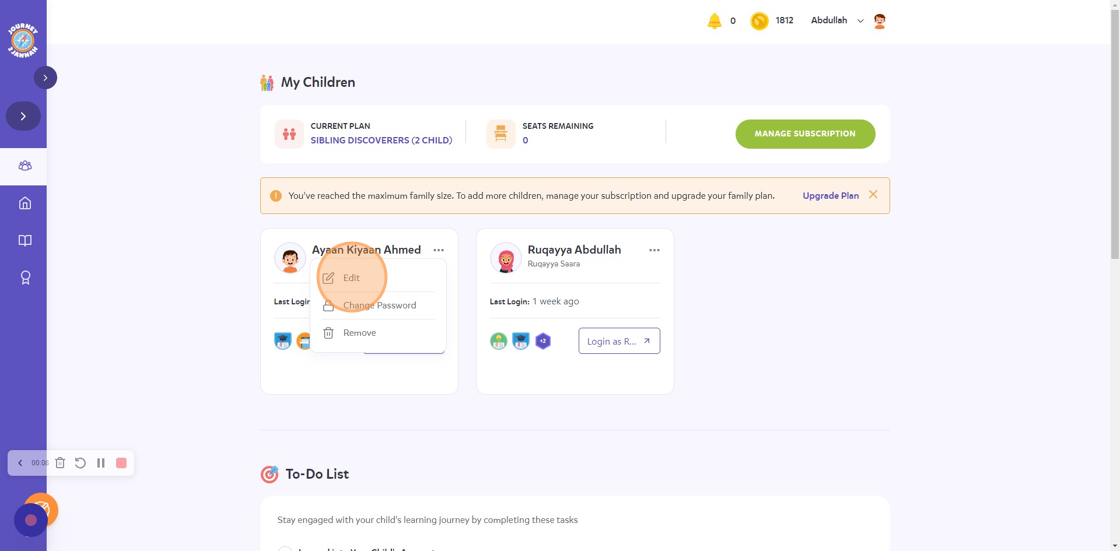This screenshot has height=551, width=1120.
Task: Restart the recording with the redo icon
Action: [80, 463]
